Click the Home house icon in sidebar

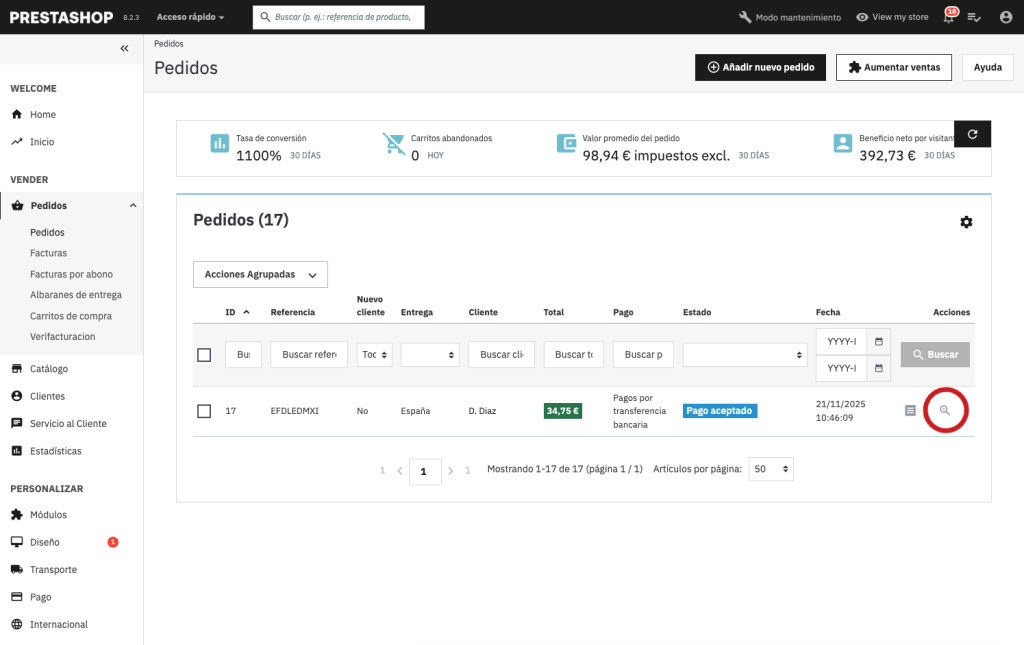click(x=17, y=114)
